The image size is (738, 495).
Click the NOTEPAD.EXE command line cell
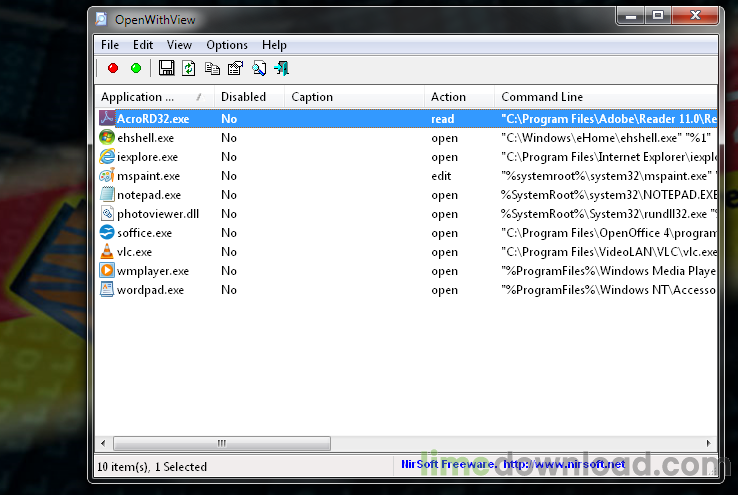[x=609, y=195]
